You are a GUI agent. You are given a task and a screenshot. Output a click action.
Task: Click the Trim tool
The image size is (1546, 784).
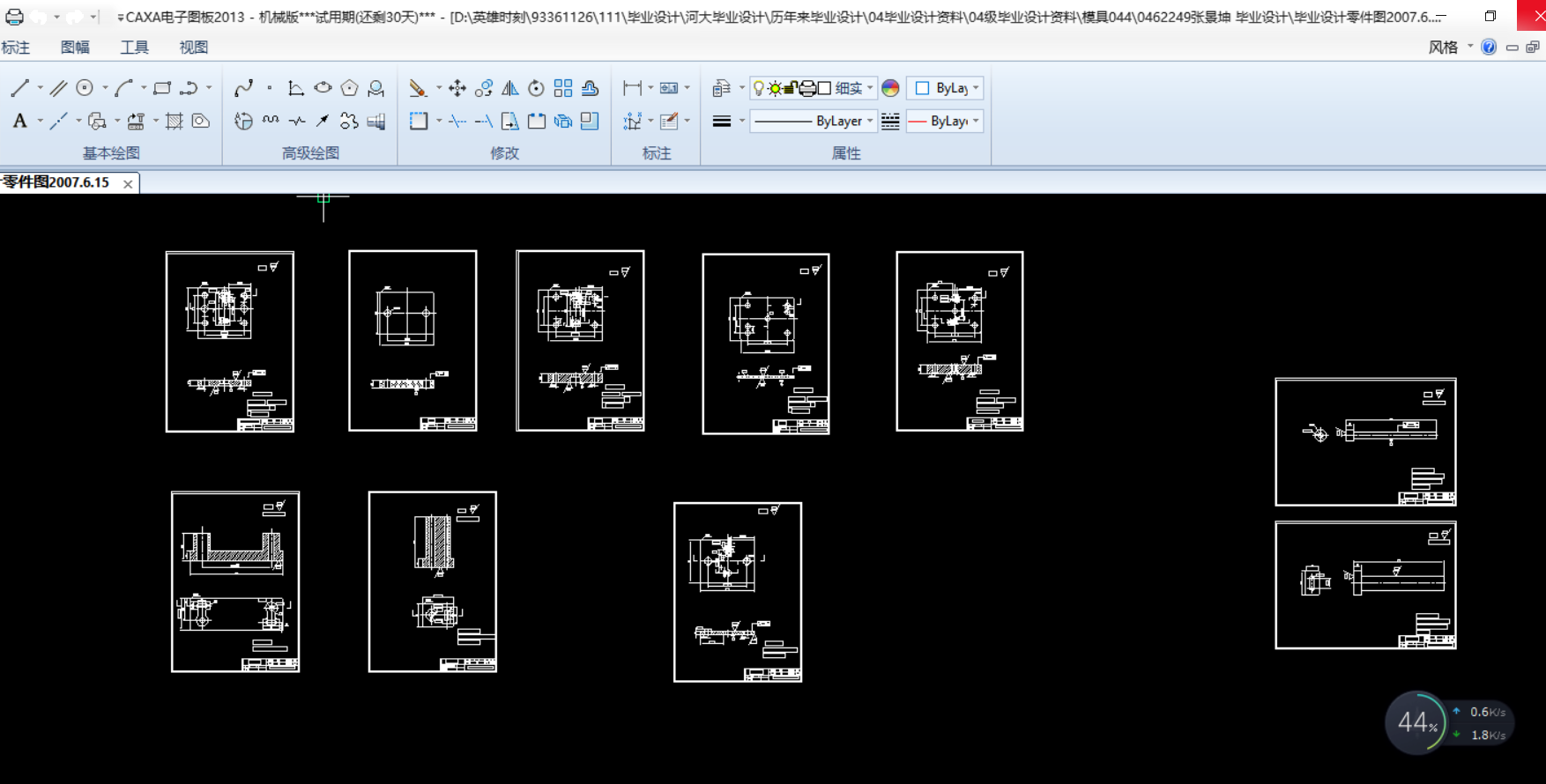pos(457,121)
